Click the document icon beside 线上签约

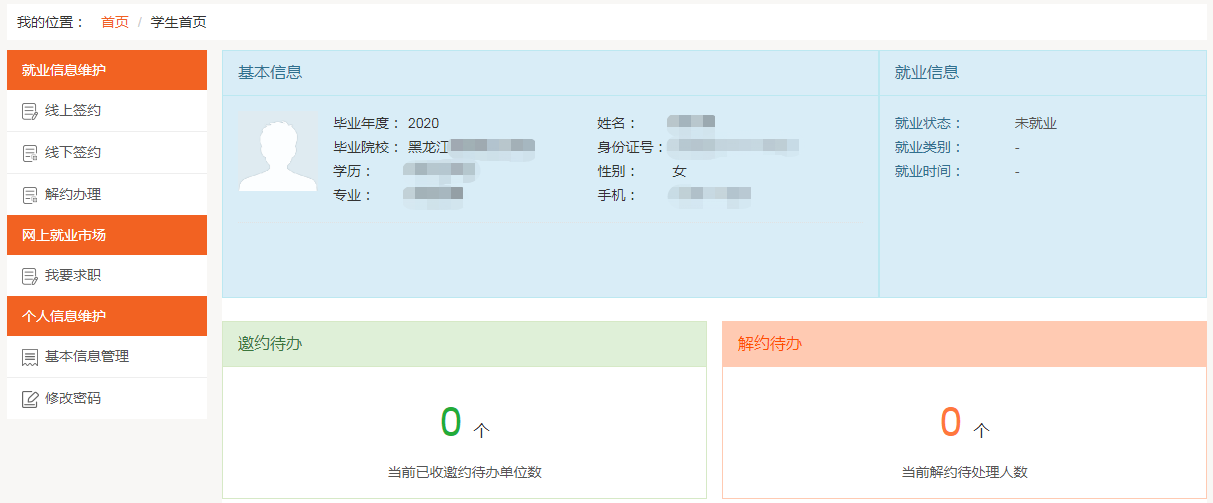coord(30,111)
